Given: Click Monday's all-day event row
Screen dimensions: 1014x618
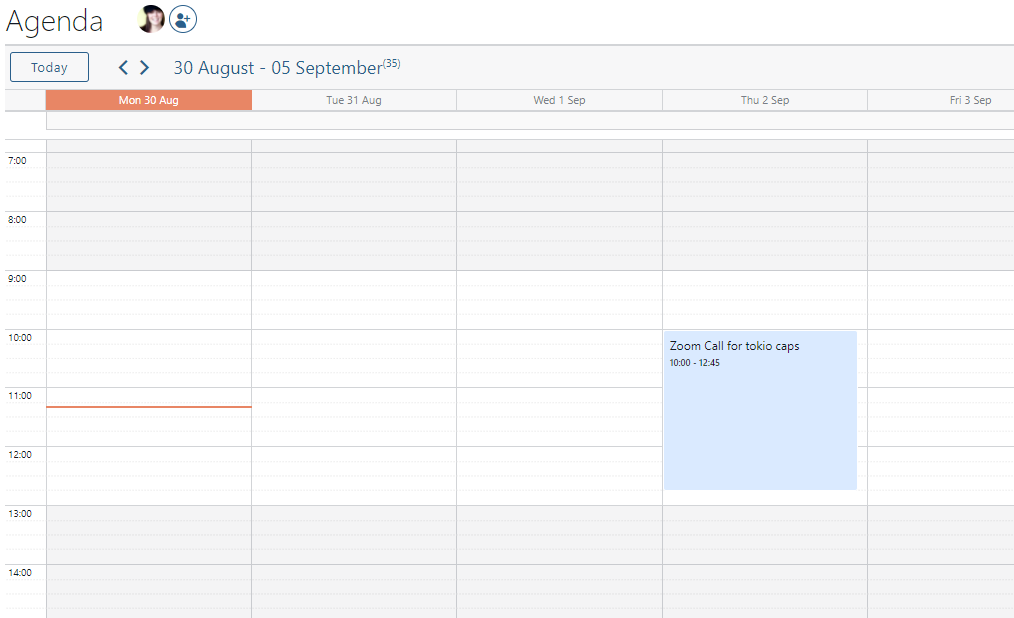Looking at the screenshot, I should click(x=149, y=121).
